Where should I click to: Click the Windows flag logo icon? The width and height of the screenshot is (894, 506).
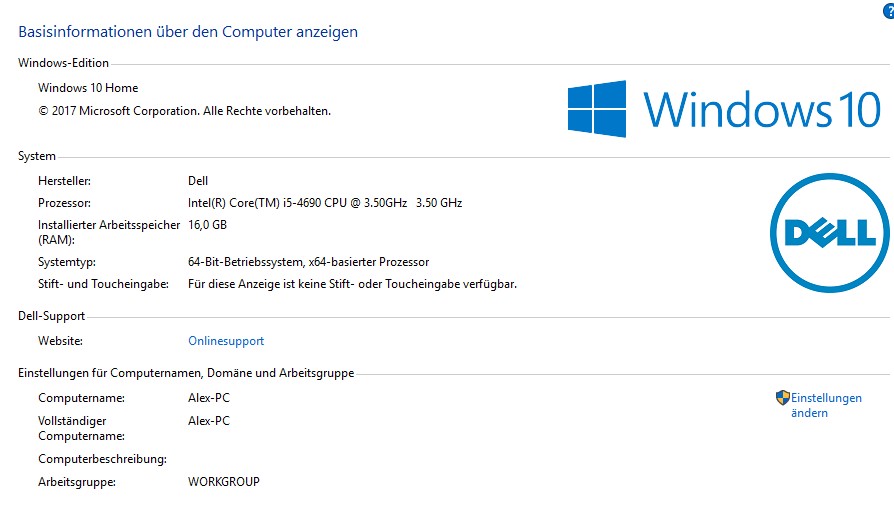(x=597, y=109)
